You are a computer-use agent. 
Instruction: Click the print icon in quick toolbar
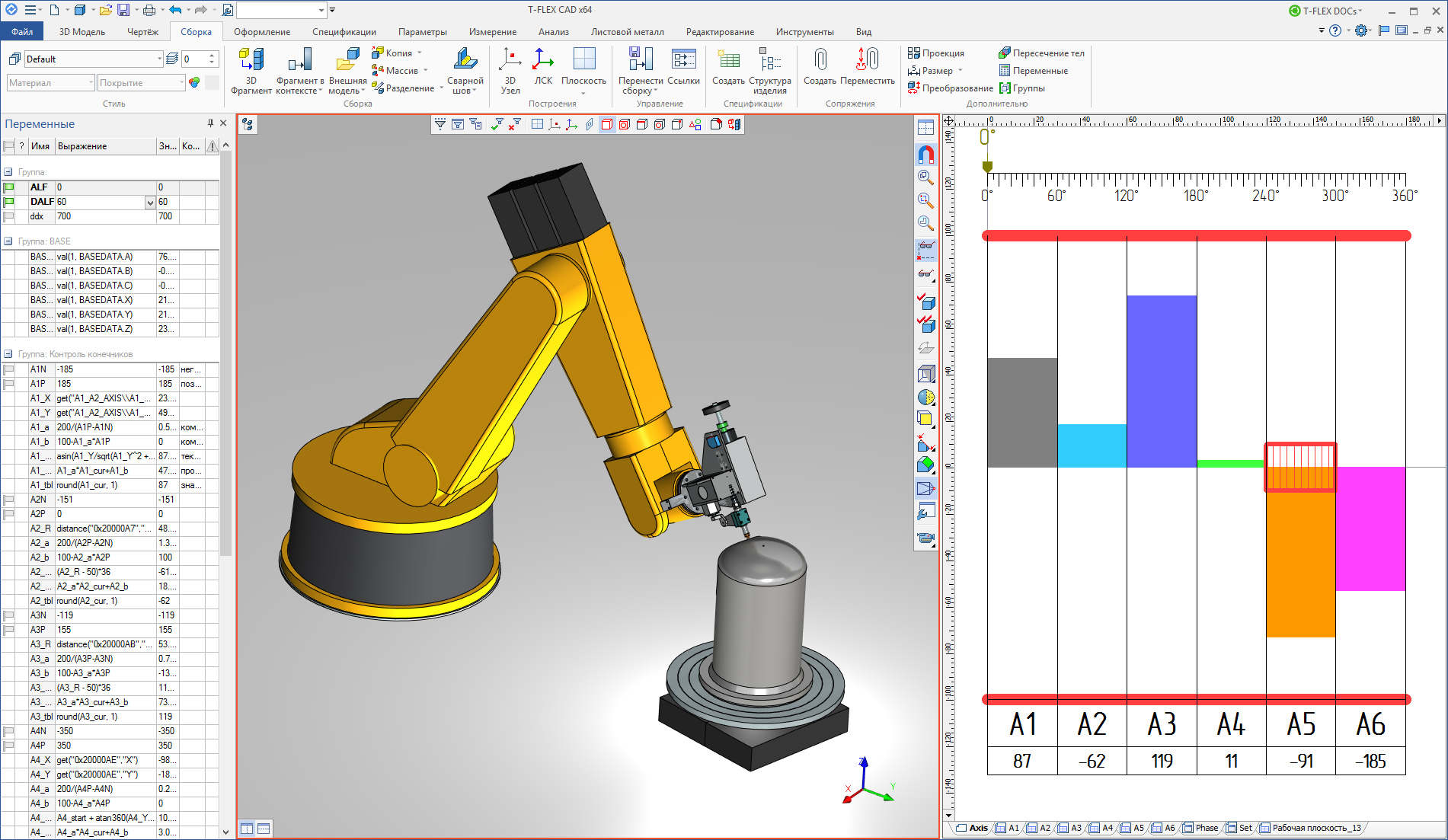pos(149,10)
